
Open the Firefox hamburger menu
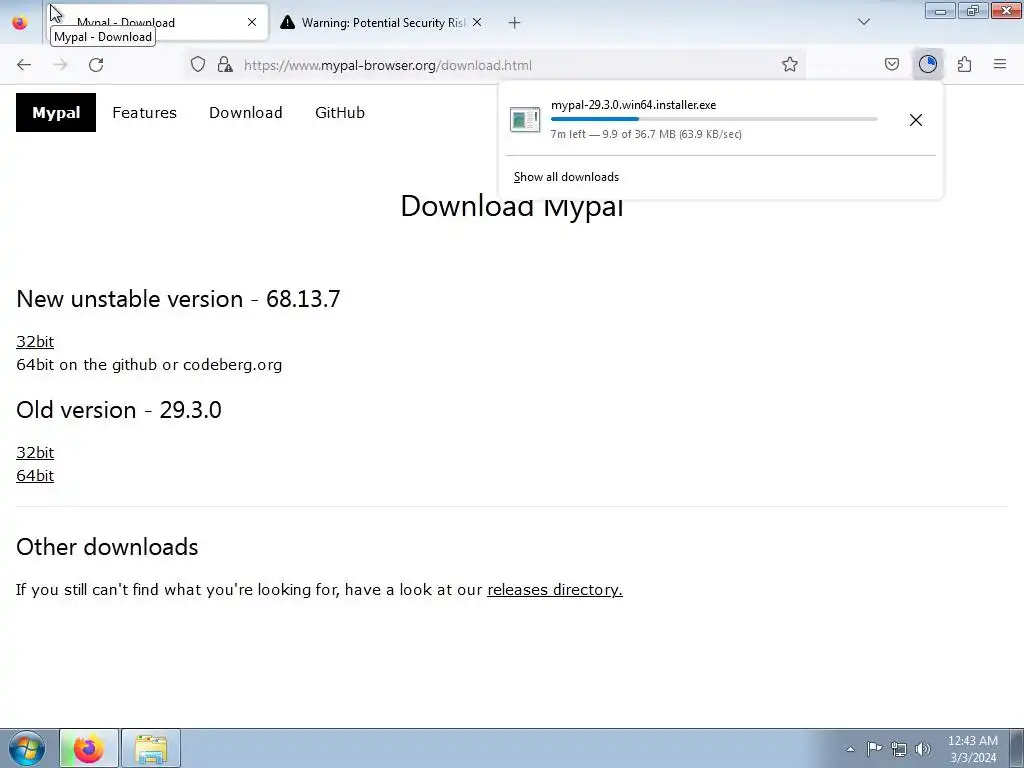tap(1000, 64)
